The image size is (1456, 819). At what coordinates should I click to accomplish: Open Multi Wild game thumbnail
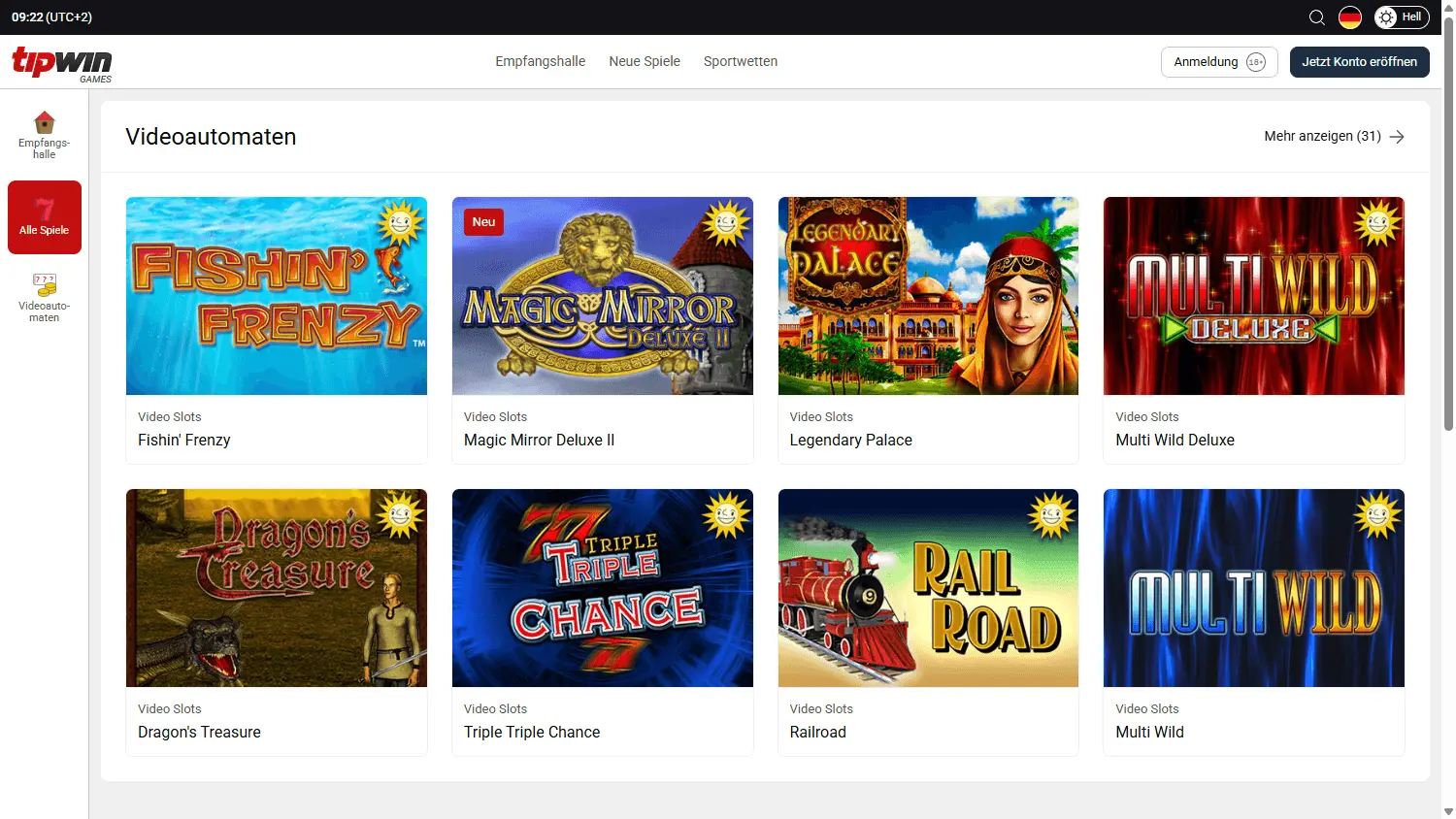click(1254, 588)
